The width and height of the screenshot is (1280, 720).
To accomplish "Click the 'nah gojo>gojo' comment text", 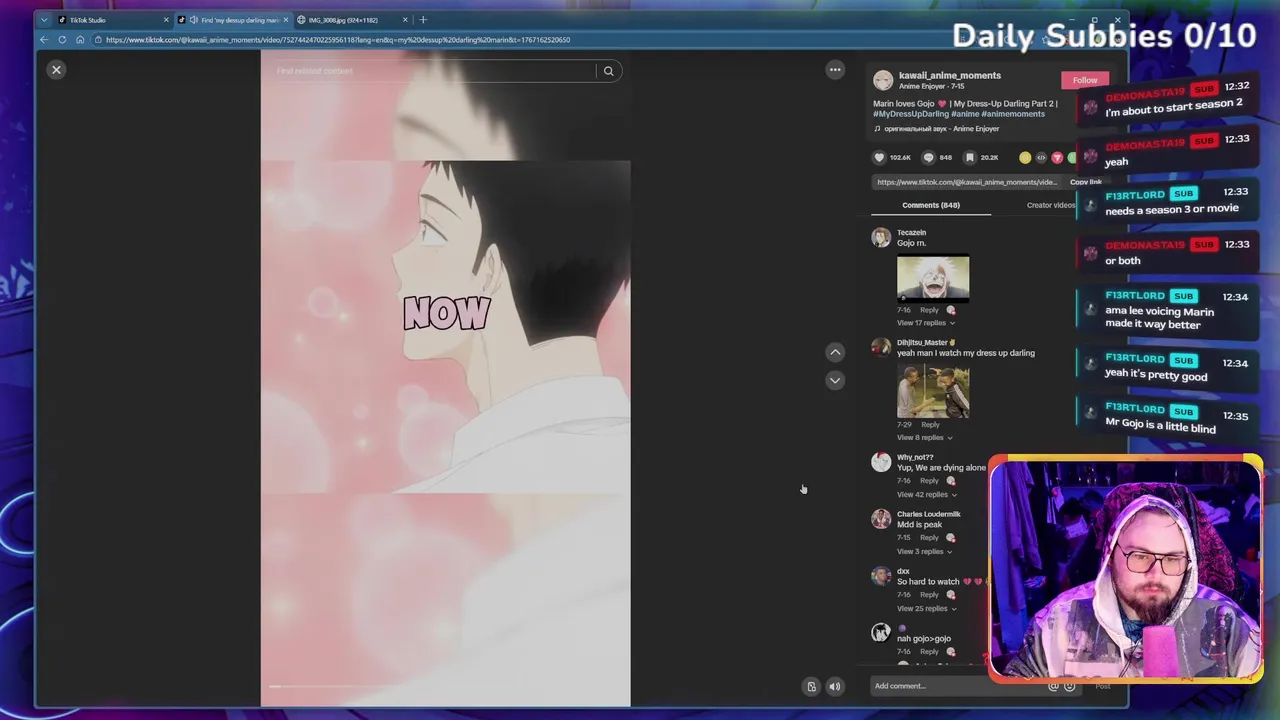I will point(924,638).
